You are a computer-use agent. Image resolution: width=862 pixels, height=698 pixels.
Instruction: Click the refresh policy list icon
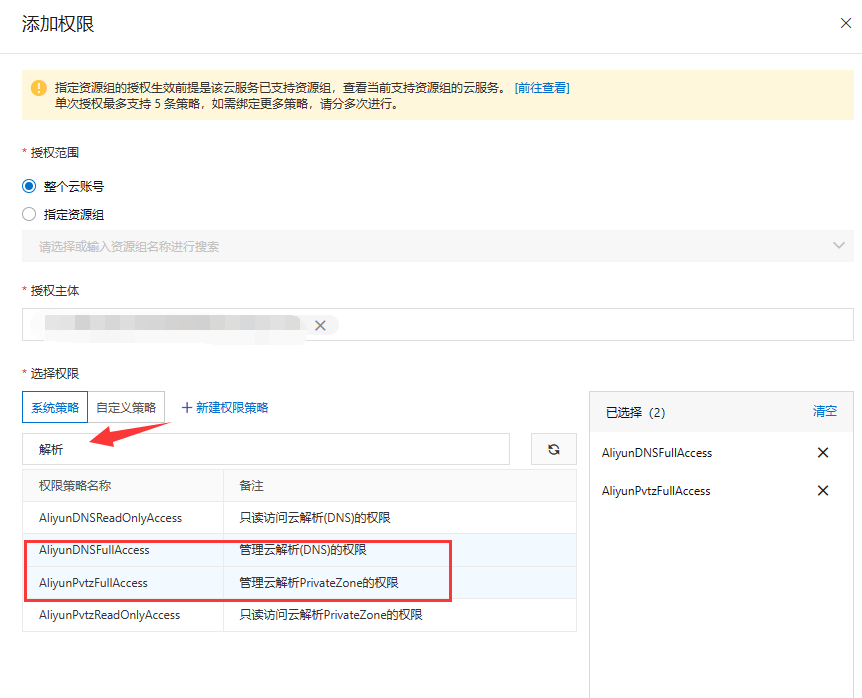(553, 450)
